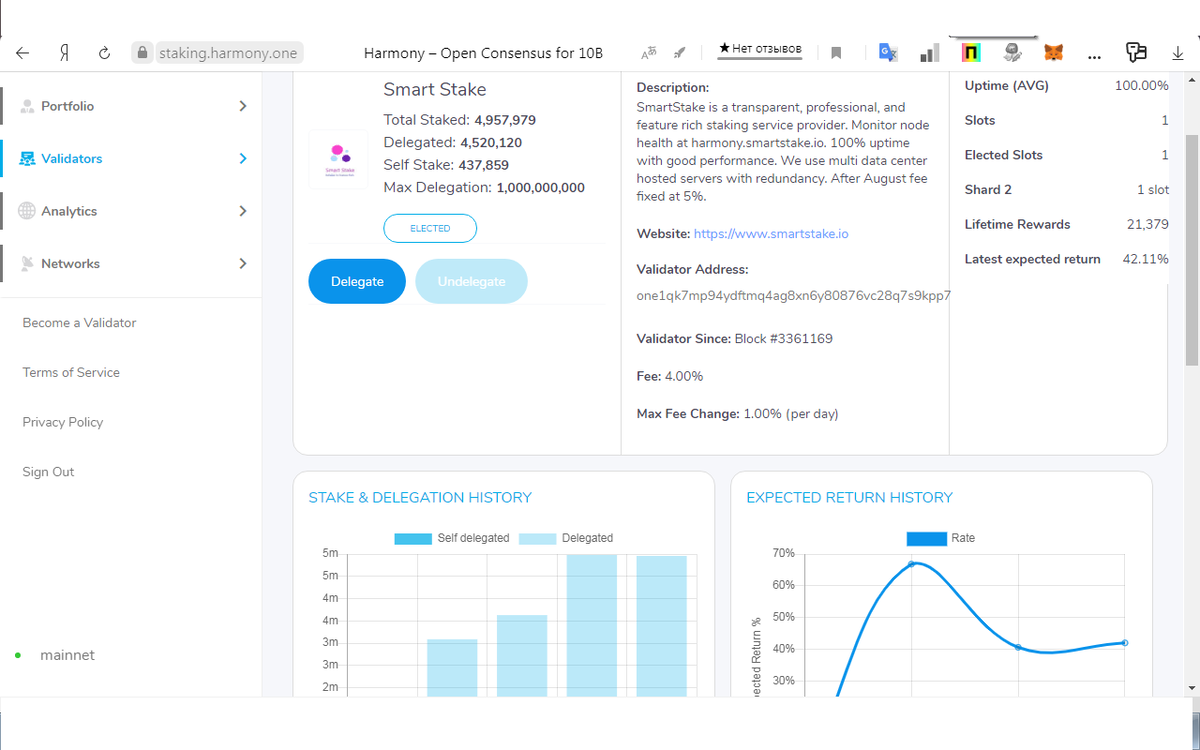Open Terms of Service link
1200x750 pixels.
[x=71, y=372]
